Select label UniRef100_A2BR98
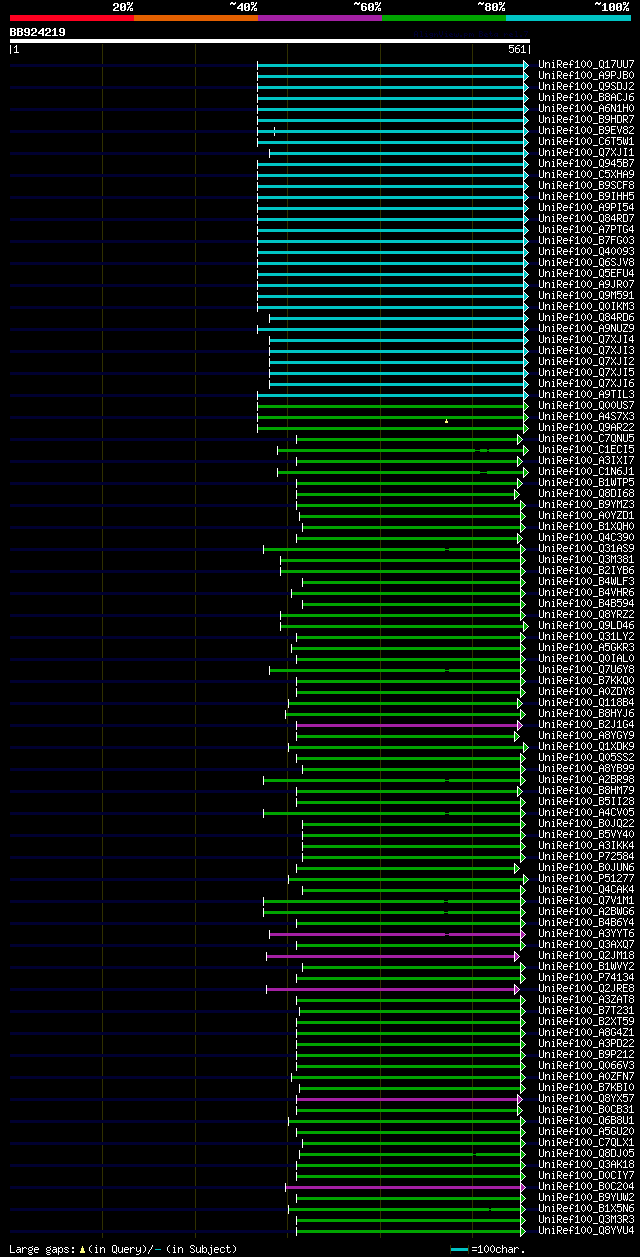The image size is (640, 1257). 586,779
